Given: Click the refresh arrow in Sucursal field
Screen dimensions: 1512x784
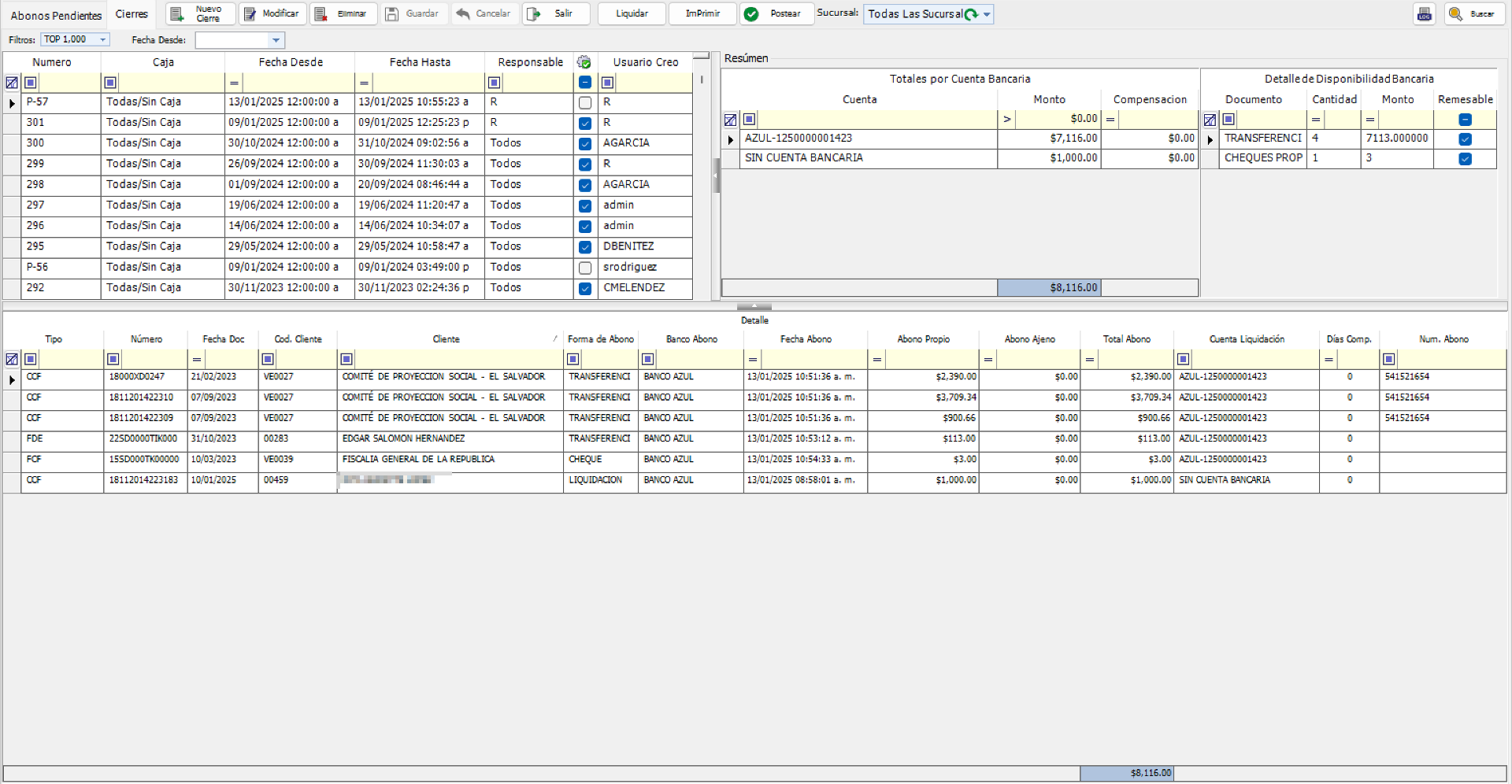Looking at the screenshot, I should point(971,14).
